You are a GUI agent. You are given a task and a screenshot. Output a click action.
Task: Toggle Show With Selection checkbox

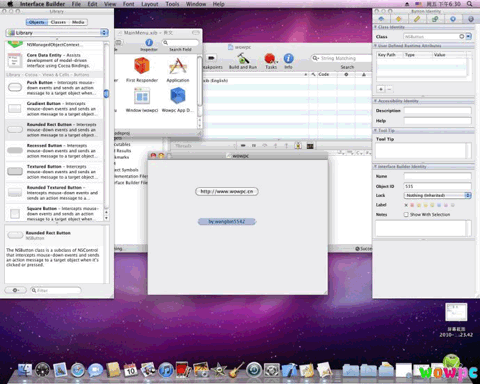pyautogui.click(x=406, y=214)
